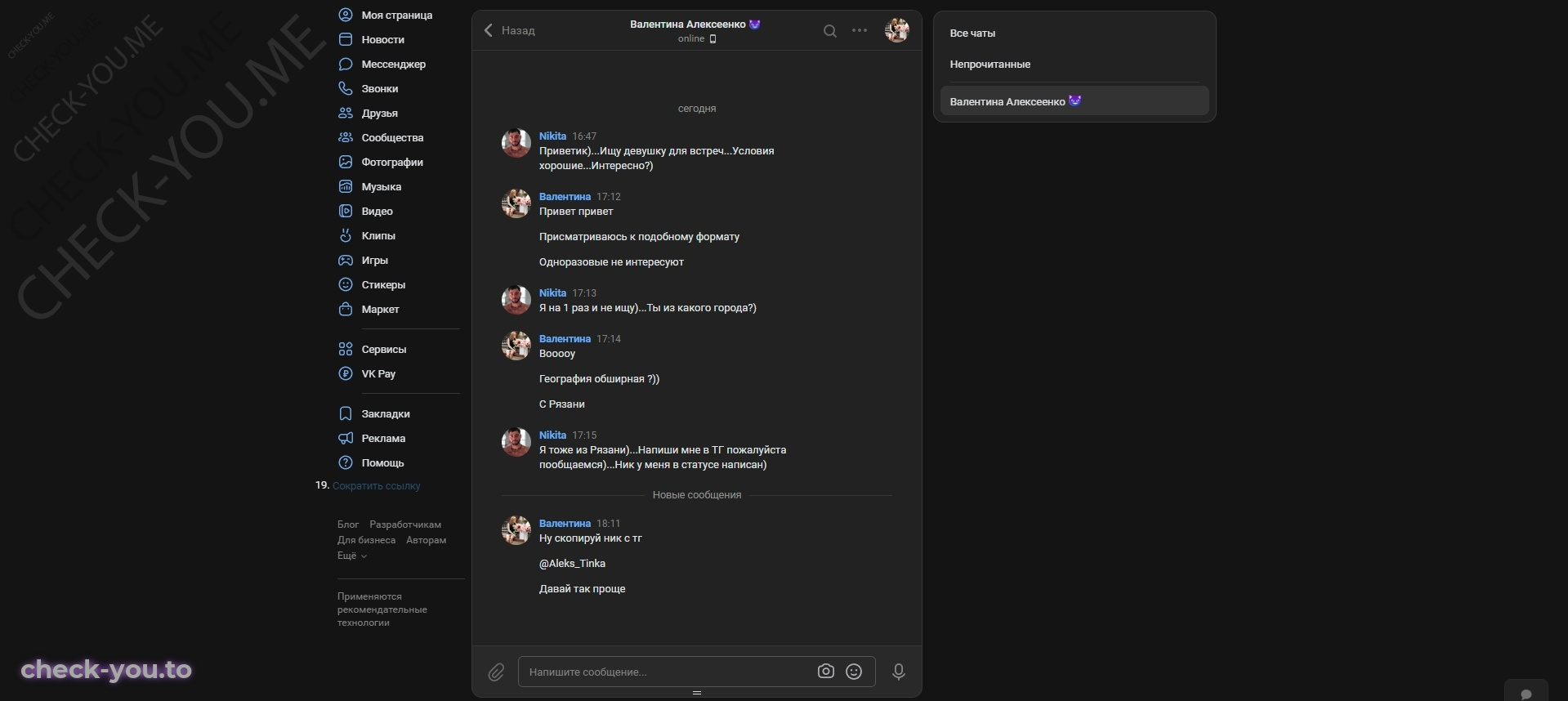The width and height of the screenshot is (1568, 701).
Task: Open emoji picker smiley in message box
Action: 854,671
